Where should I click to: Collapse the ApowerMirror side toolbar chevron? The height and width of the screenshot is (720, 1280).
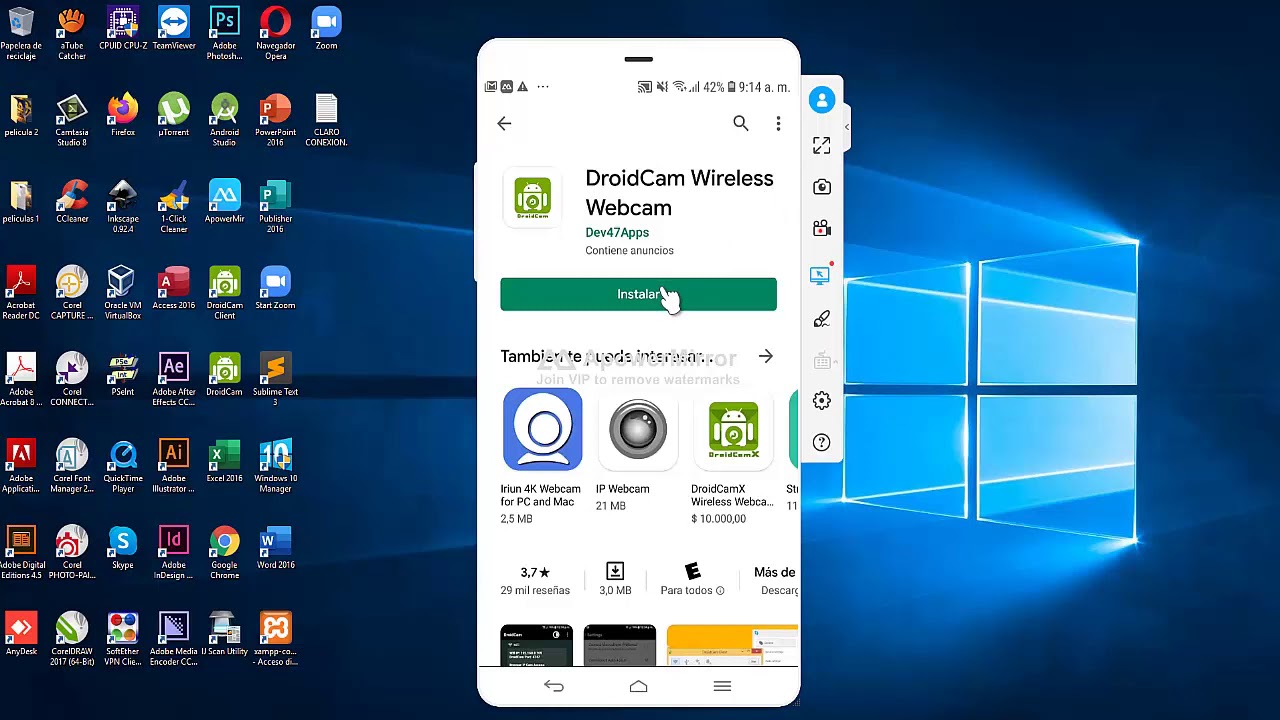847,127
